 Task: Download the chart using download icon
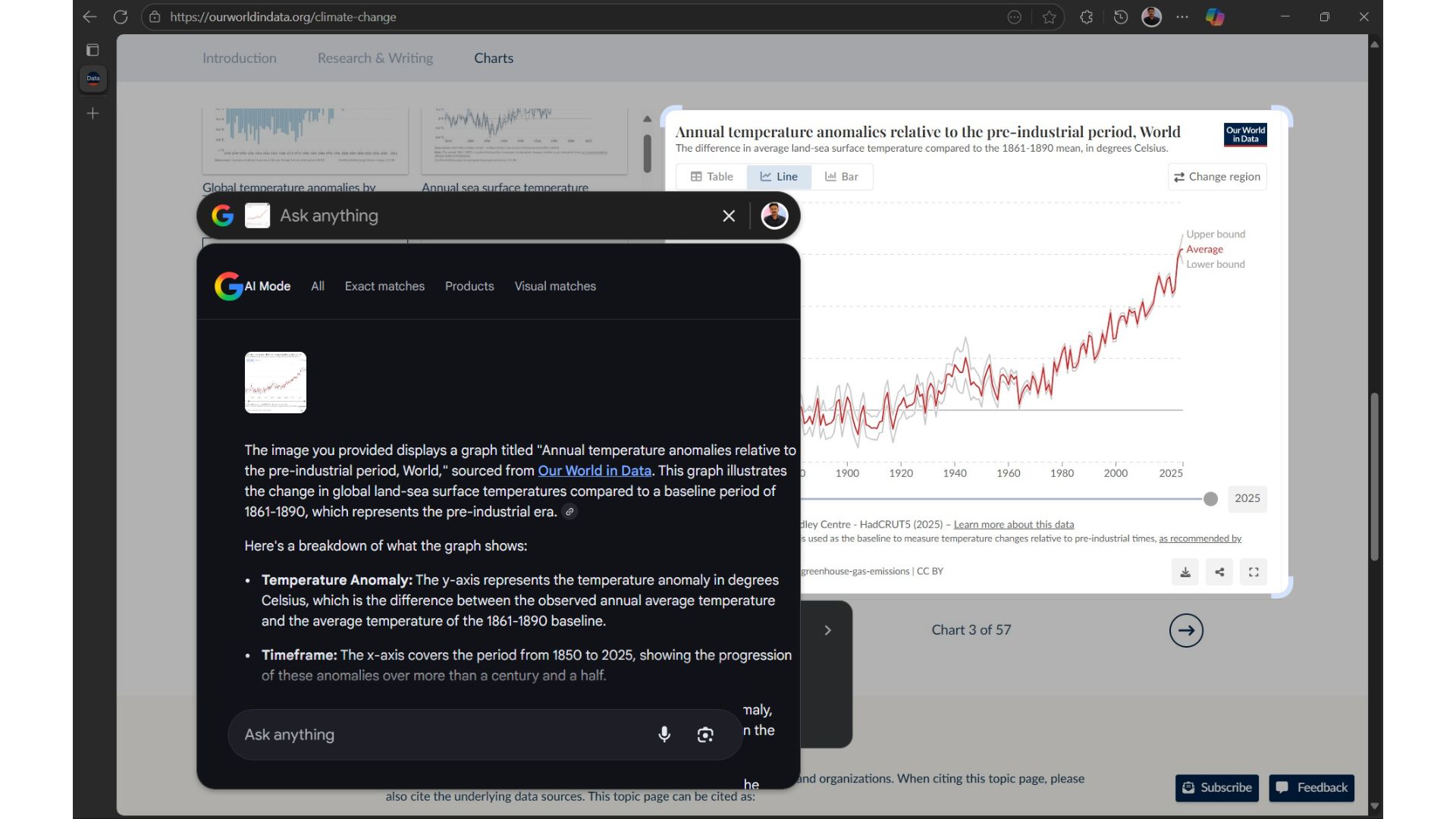coord(1185,573)
